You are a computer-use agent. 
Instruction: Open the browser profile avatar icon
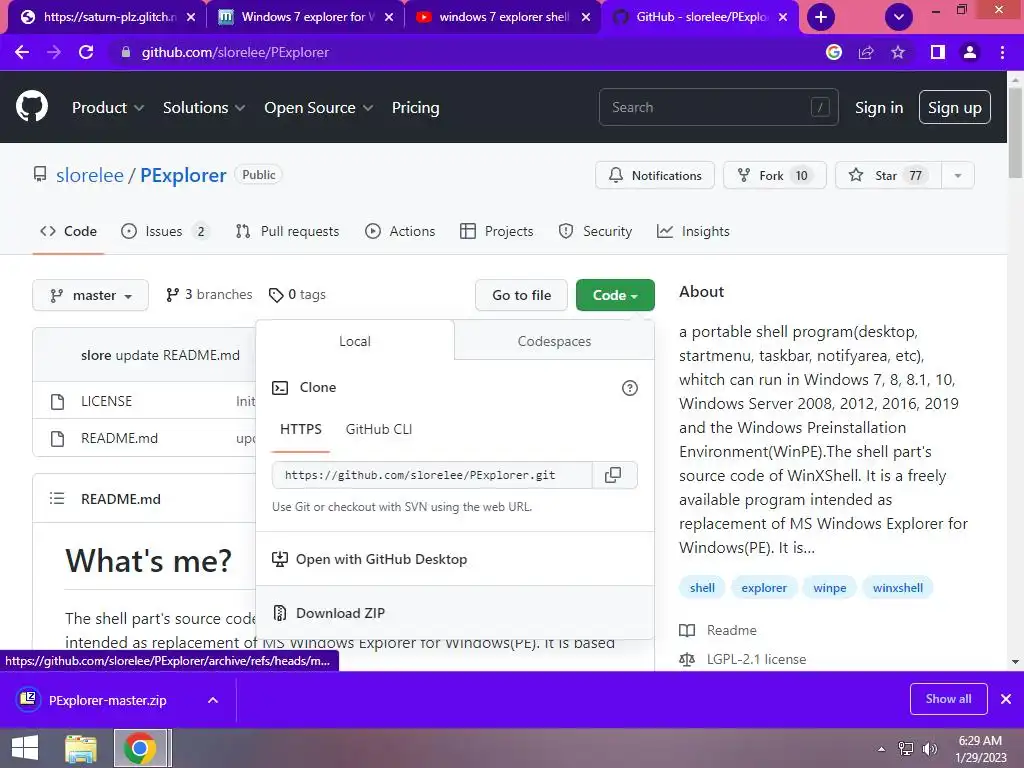(970, 52)
